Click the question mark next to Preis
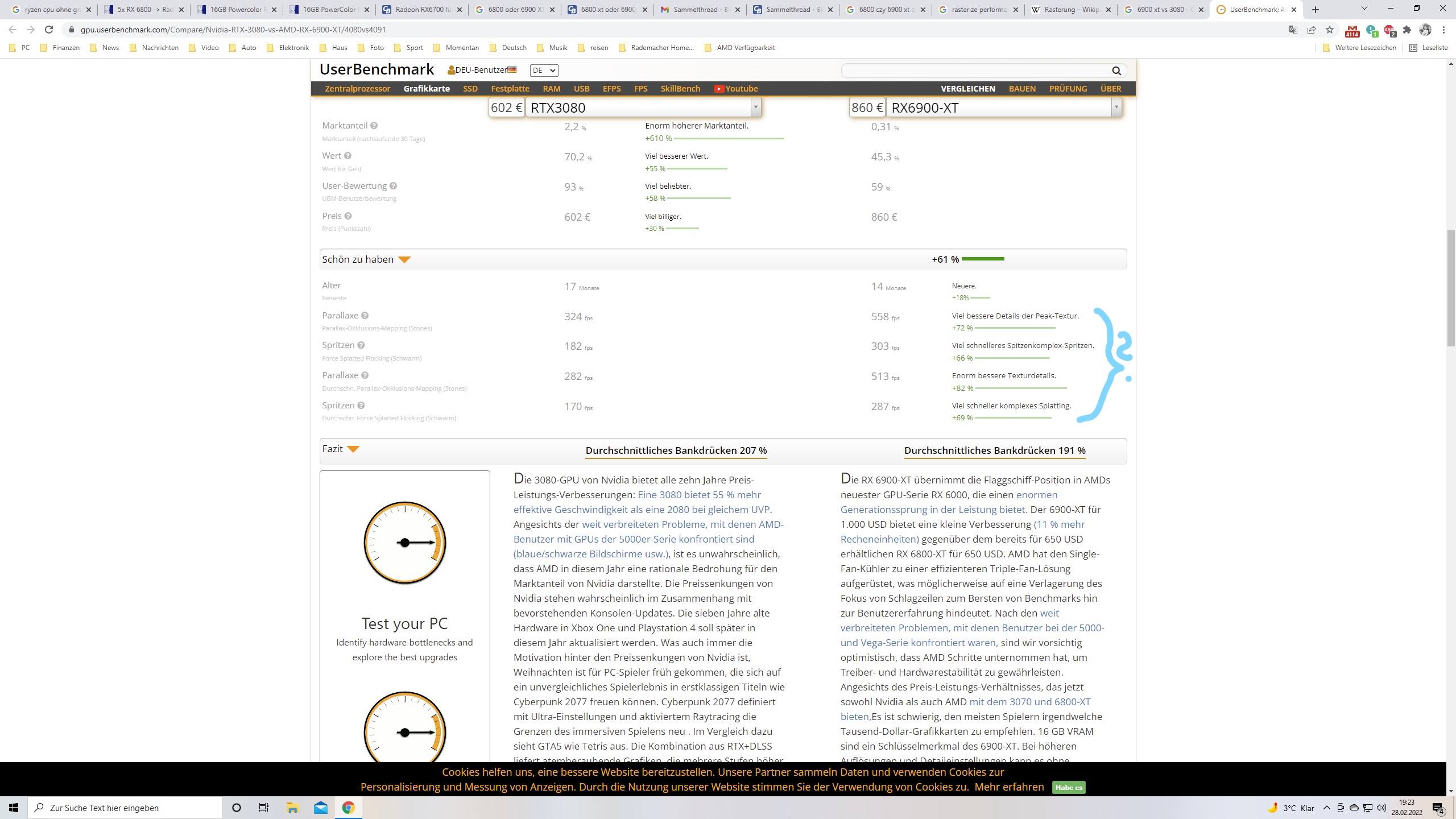The height and width of the screenshot is (819, 1456). coord(348,216)
